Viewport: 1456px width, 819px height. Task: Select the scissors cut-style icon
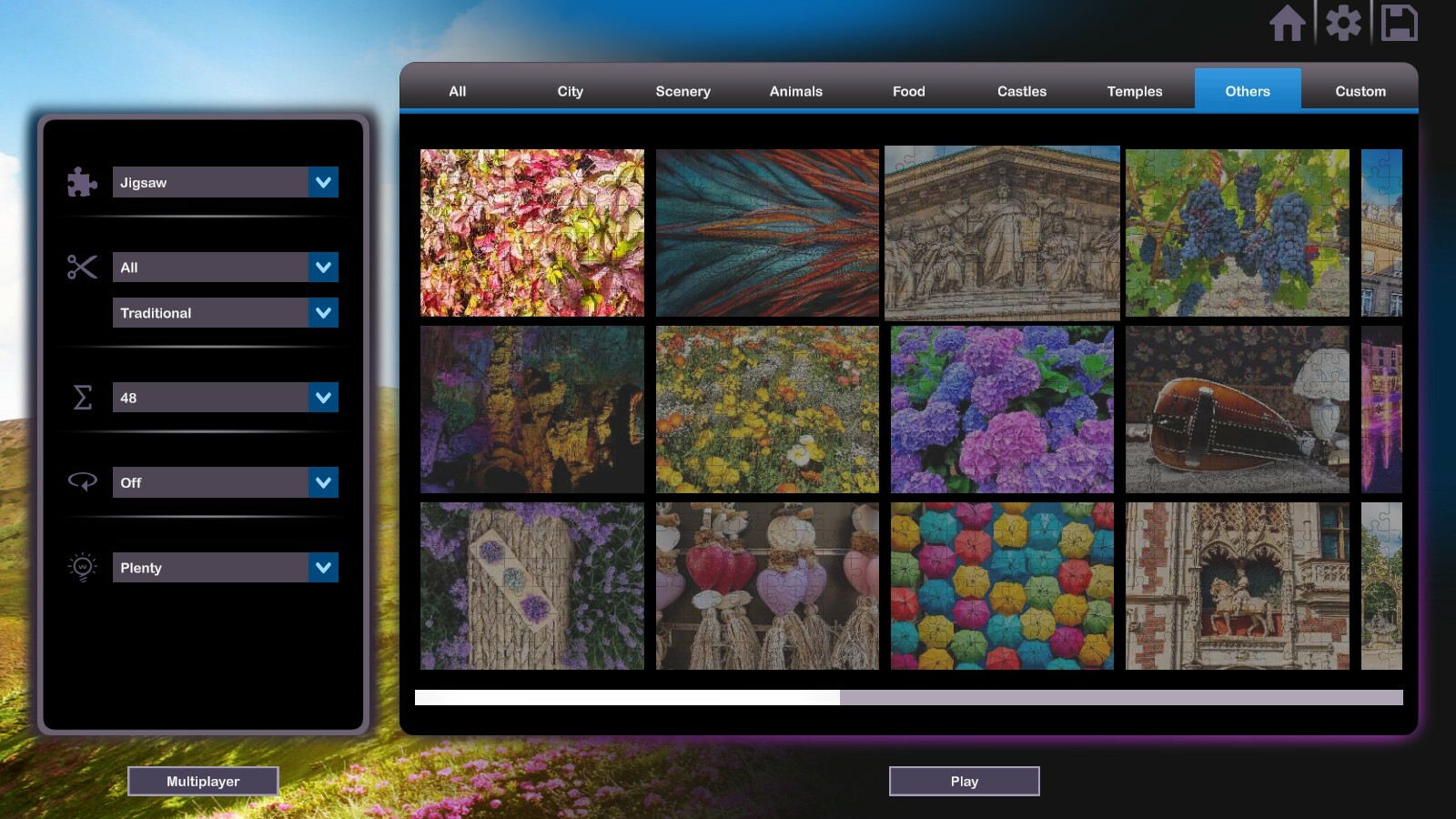(x=81, y=268)
